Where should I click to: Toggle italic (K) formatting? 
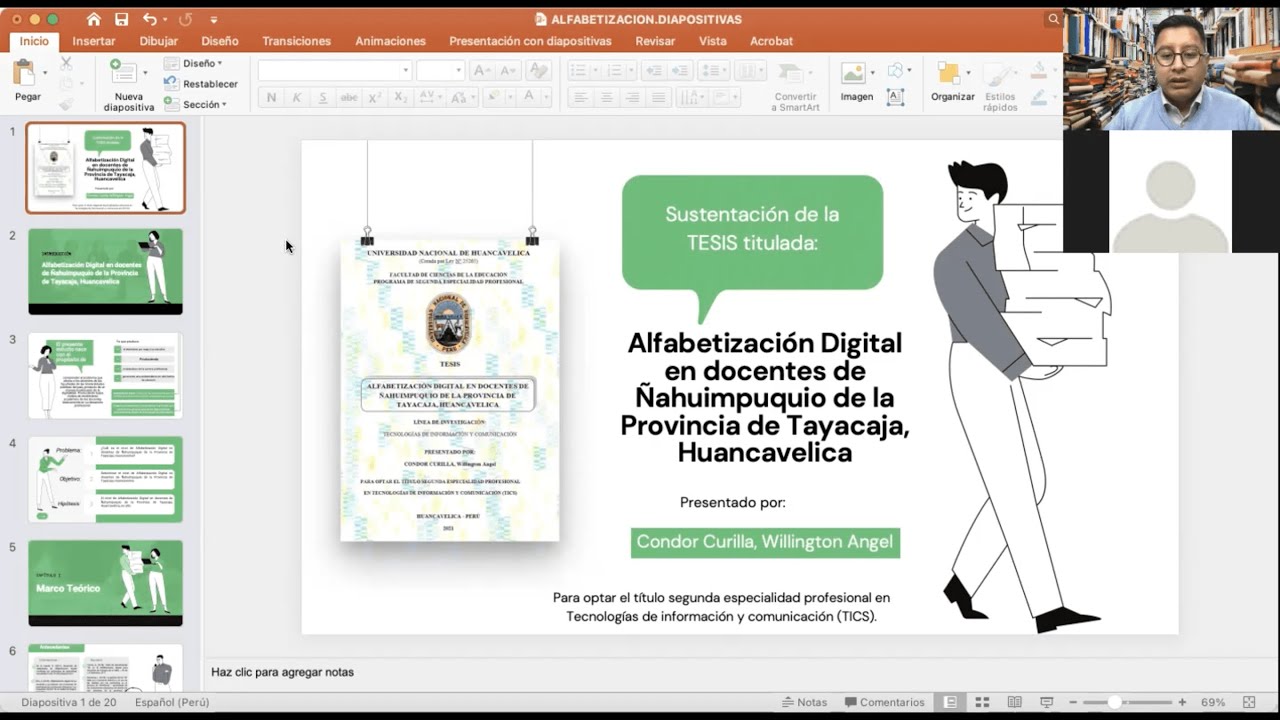click(x=297, y=97)
